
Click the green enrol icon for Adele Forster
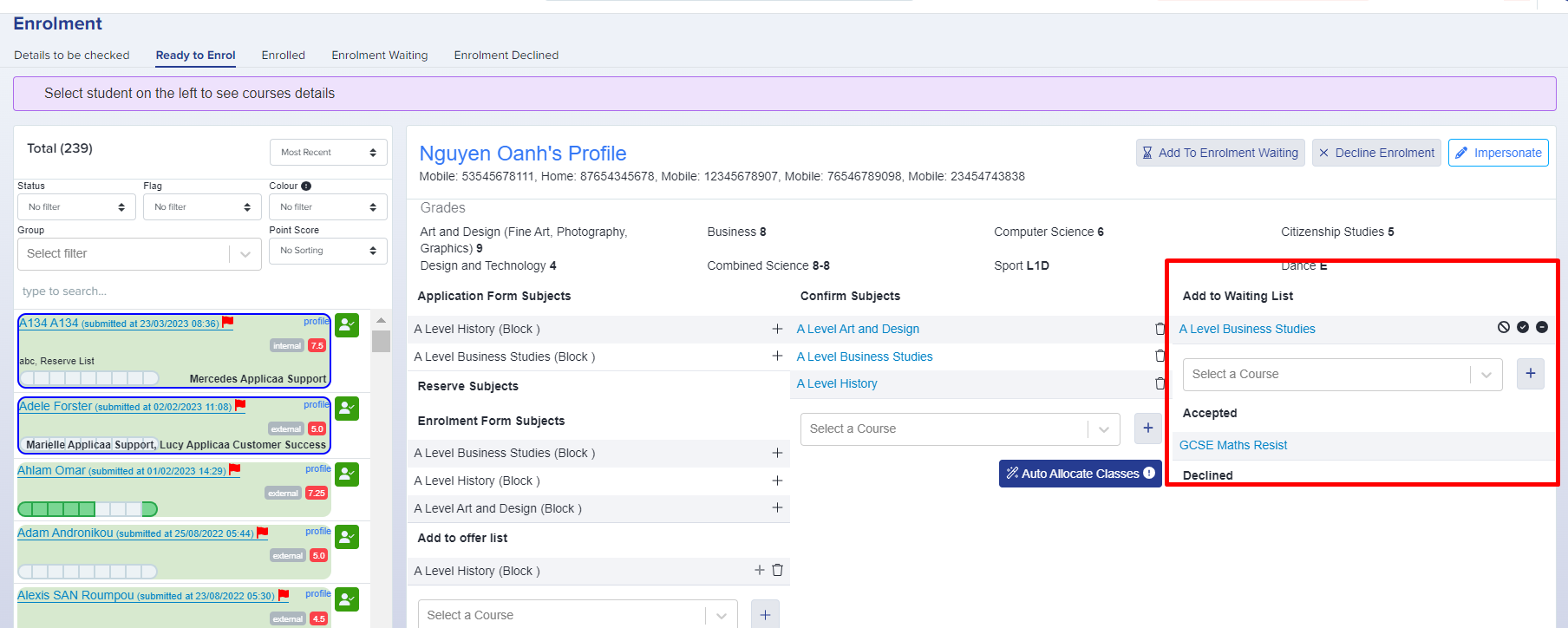coord(347,409)
